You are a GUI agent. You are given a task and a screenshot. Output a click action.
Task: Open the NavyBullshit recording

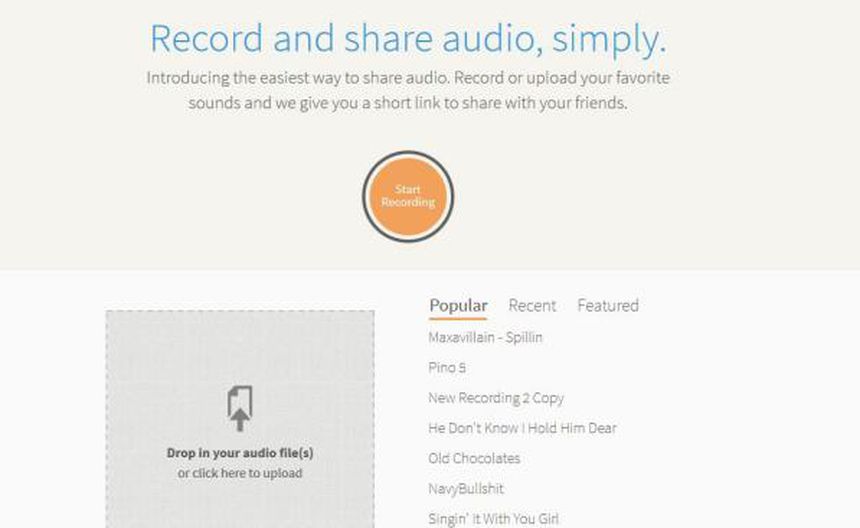tap(466, 489)
